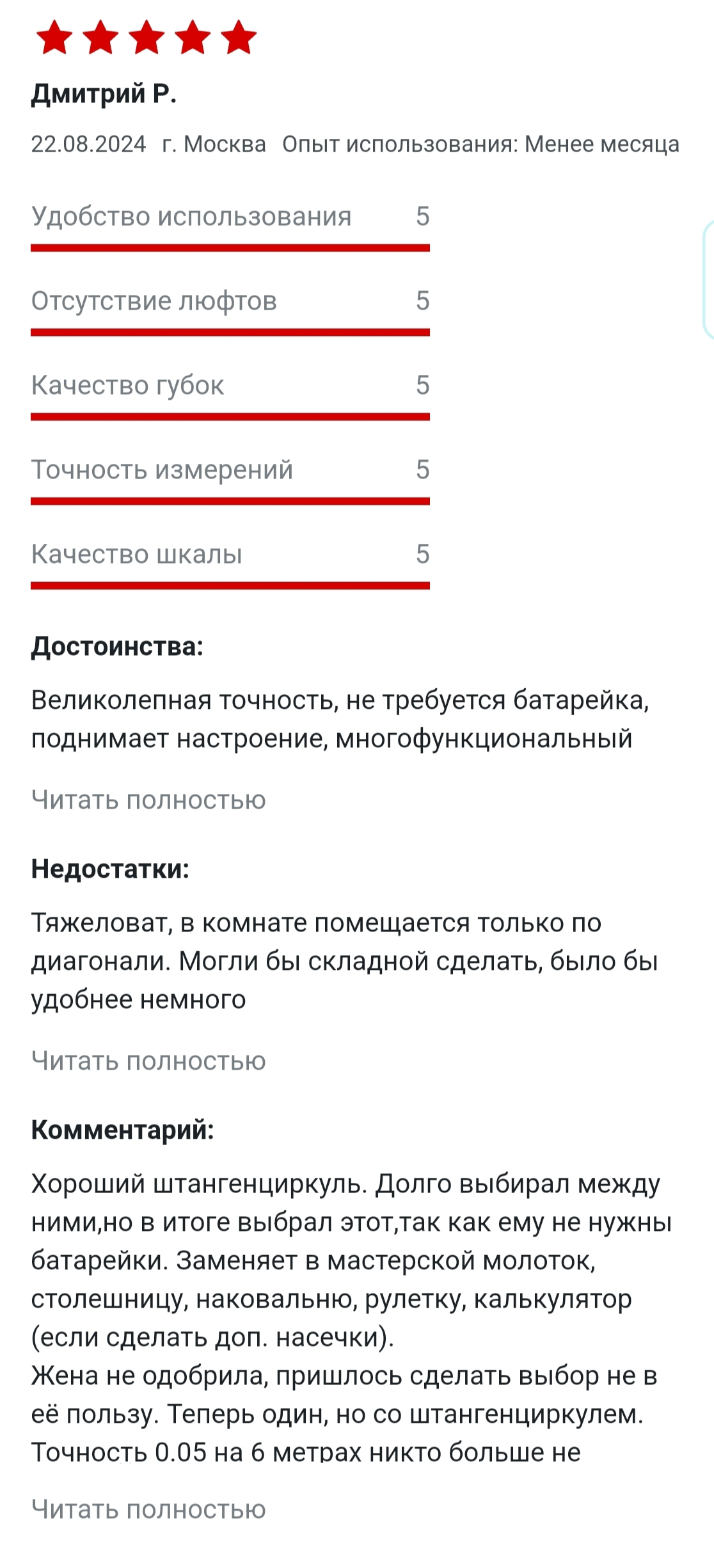This screenshot has width=714, height=1568.
Task: Open reviewer profile Дмитрий Р.
Action: (104, 94)
